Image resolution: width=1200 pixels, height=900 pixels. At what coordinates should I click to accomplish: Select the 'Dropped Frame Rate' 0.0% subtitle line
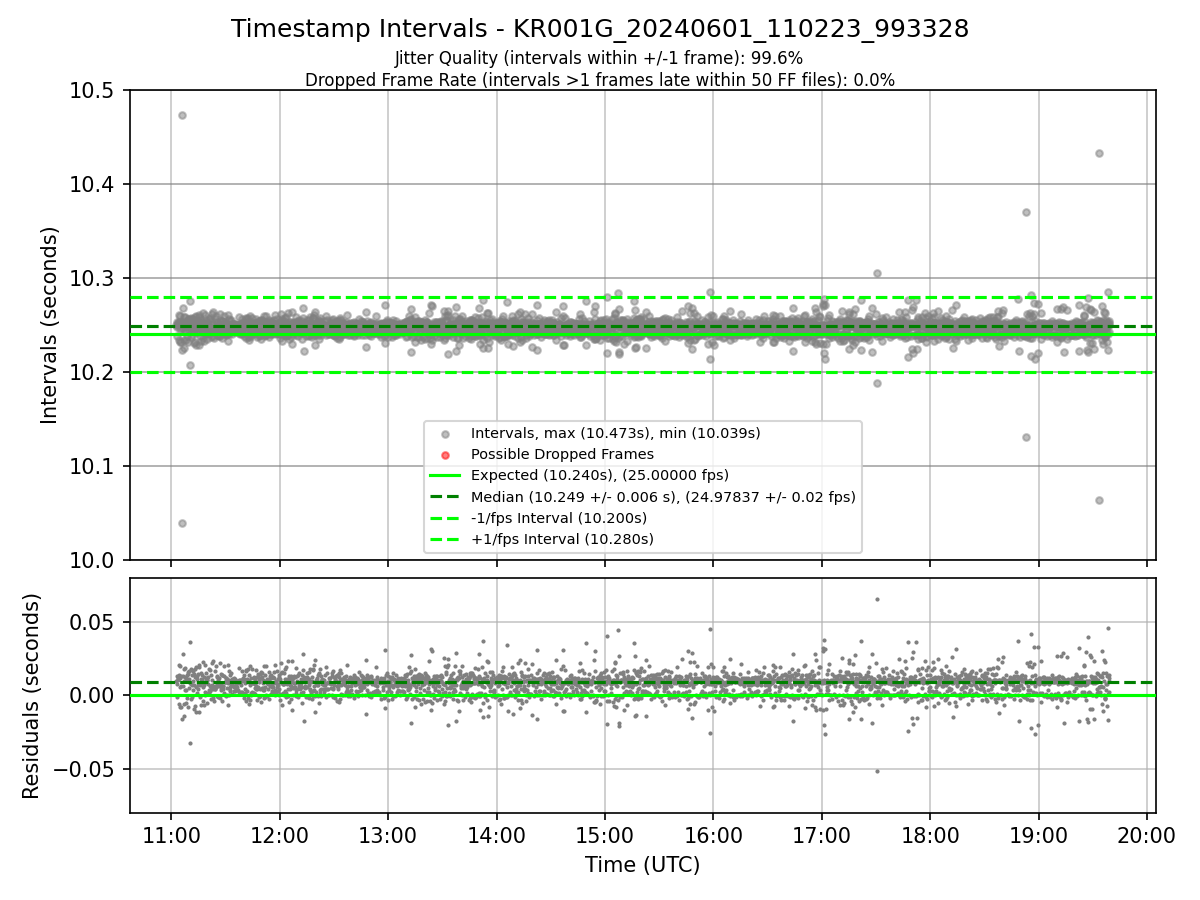(x=600, y=79)
